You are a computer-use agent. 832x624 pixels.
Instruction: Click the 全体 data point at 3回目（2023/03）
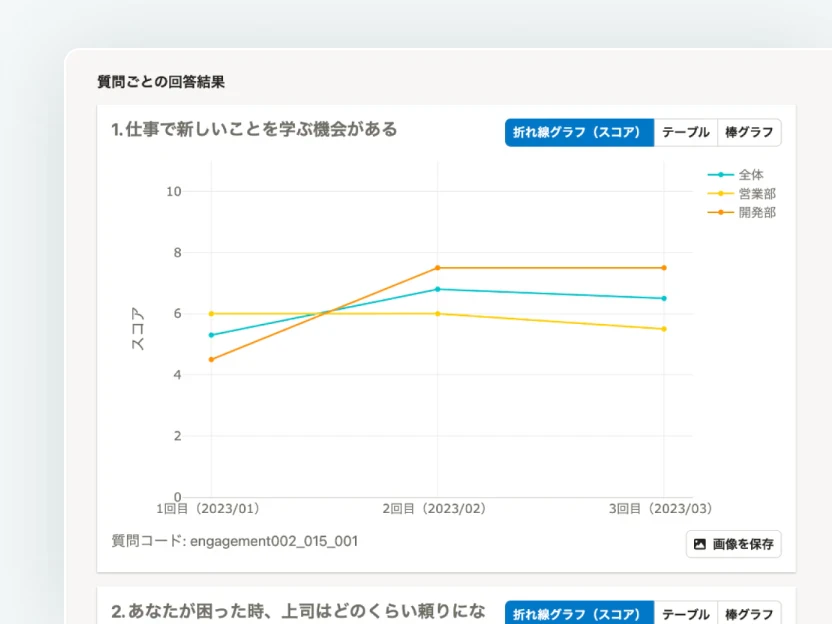(x=665, y=297)
